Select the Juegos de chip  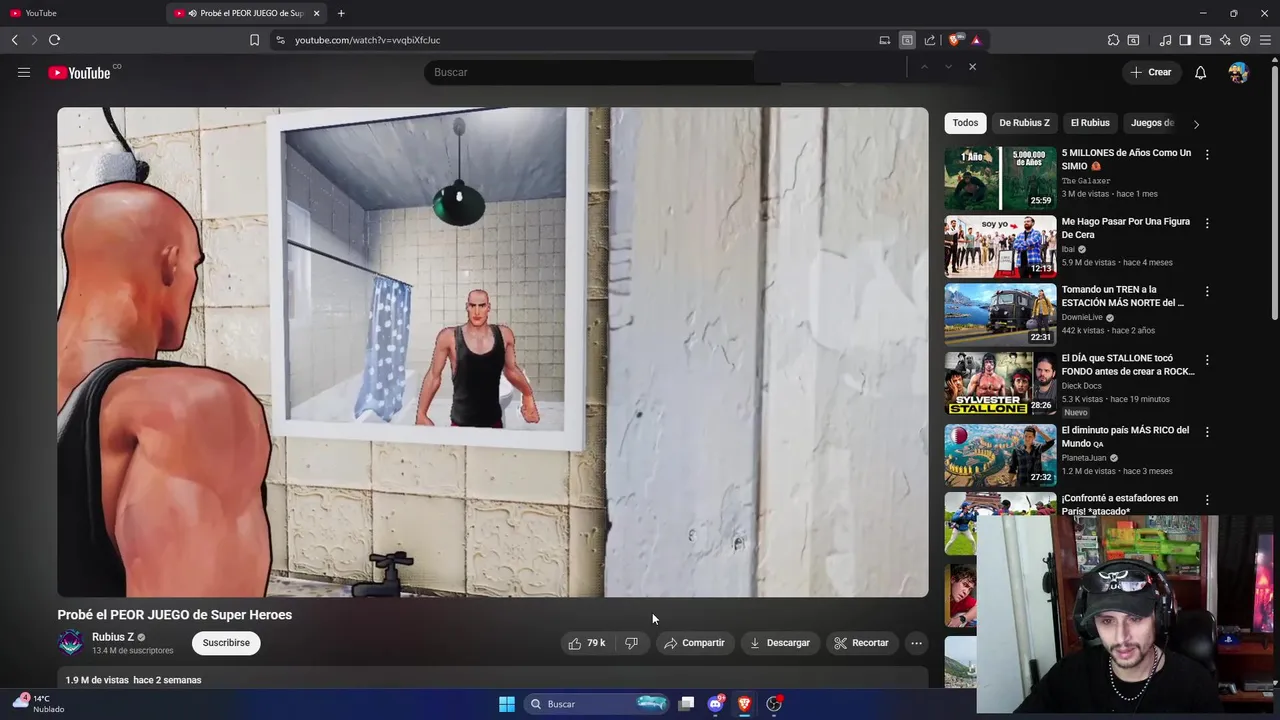(1152, 123)
